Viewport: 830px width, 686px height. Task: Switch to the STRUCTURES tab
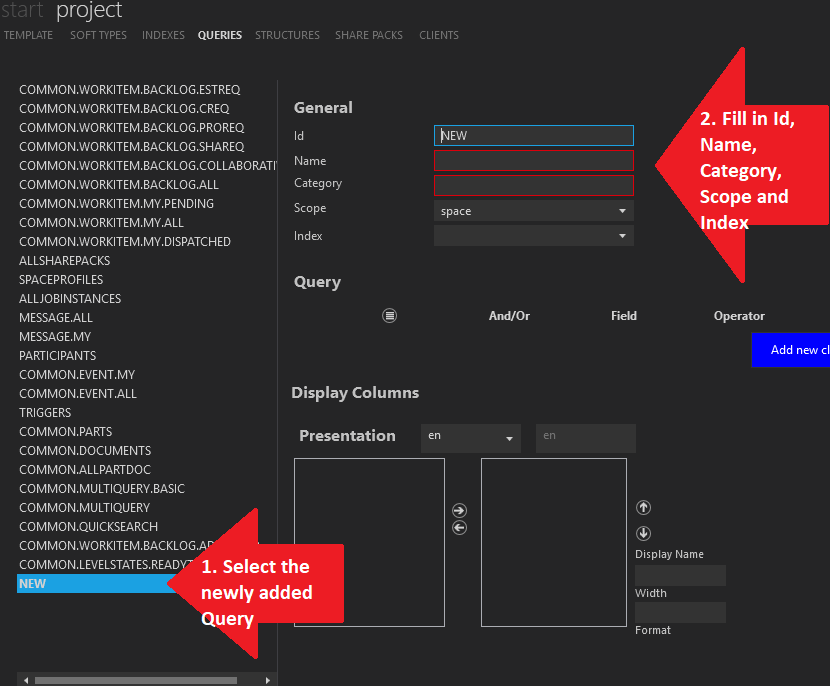click(287, 35)
